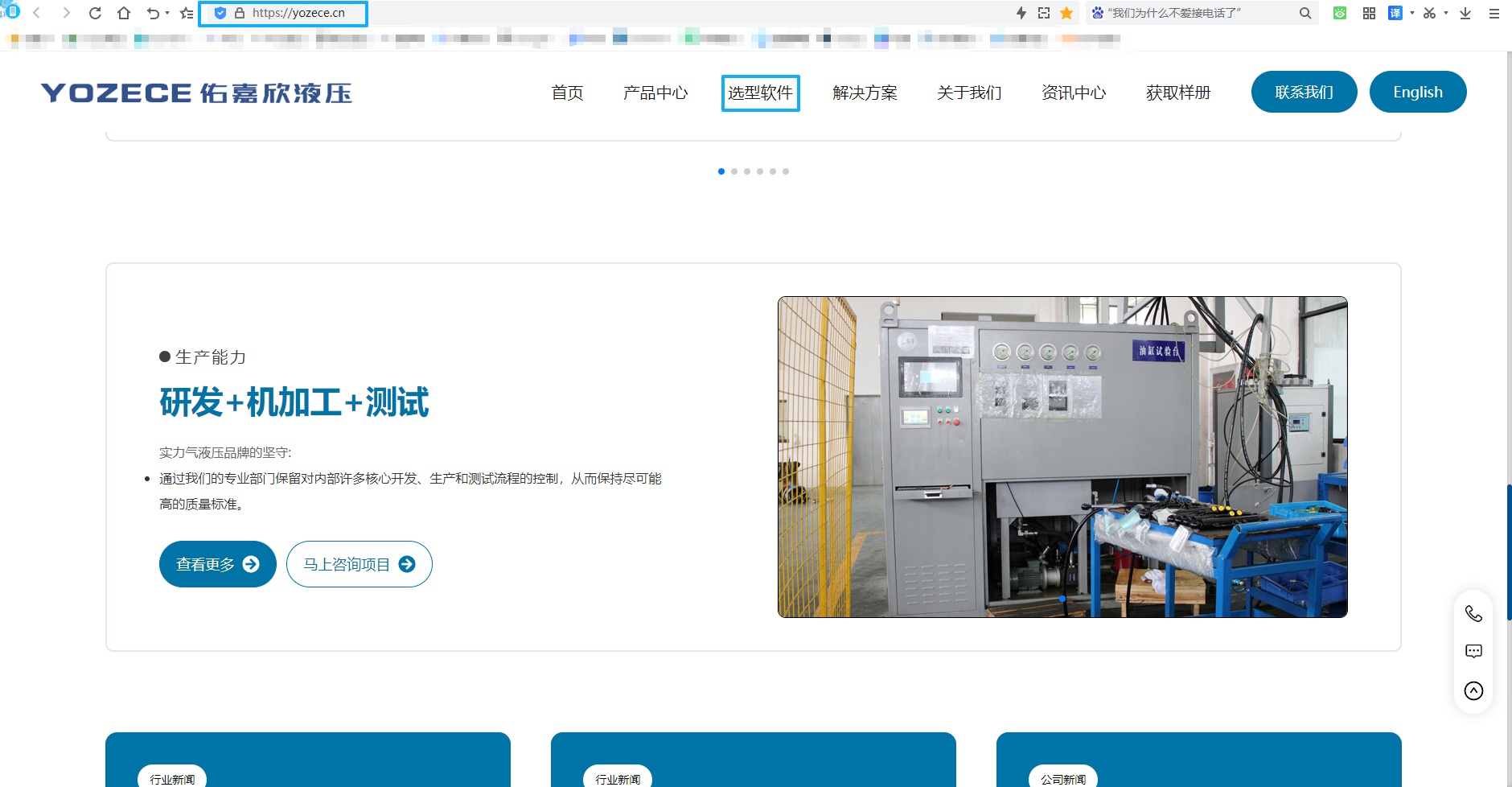Click the 行业新闻 tag on middle card

pos(618,778)
